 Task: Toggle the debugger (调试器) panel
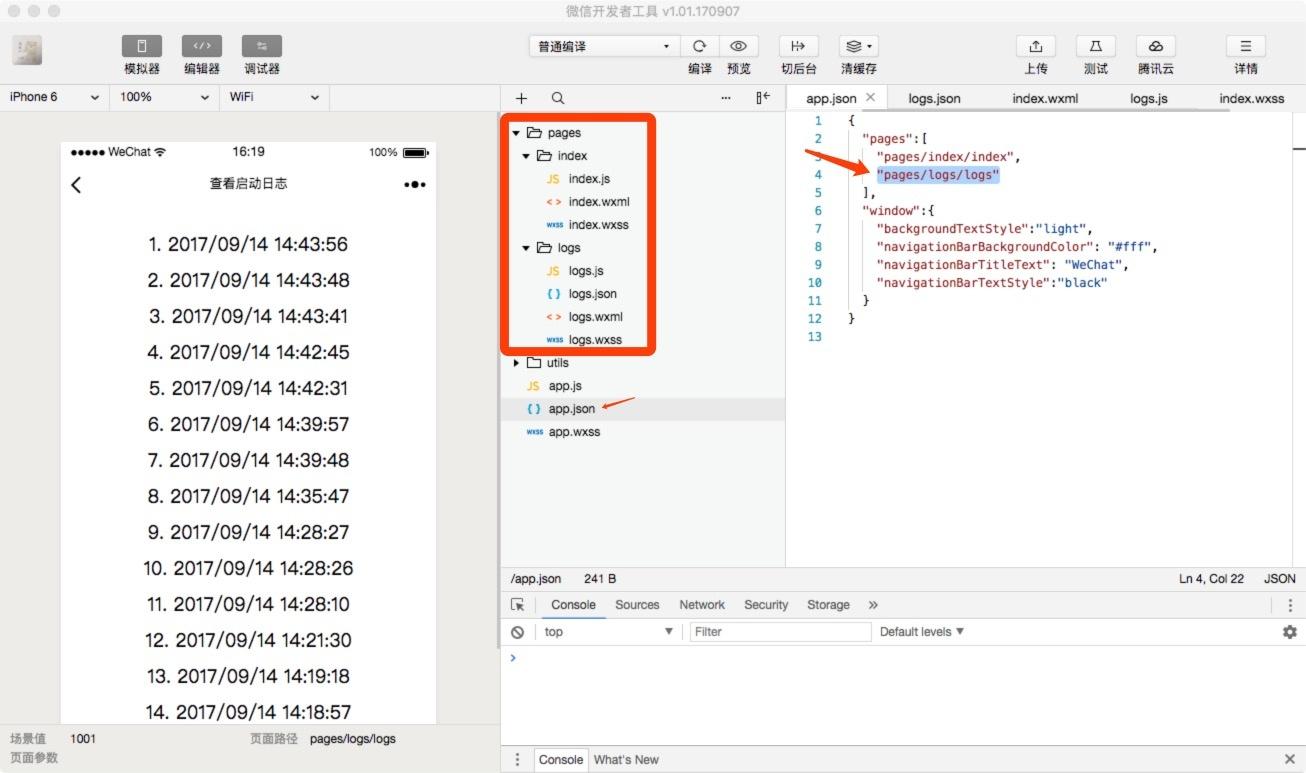tap(262, 46)
